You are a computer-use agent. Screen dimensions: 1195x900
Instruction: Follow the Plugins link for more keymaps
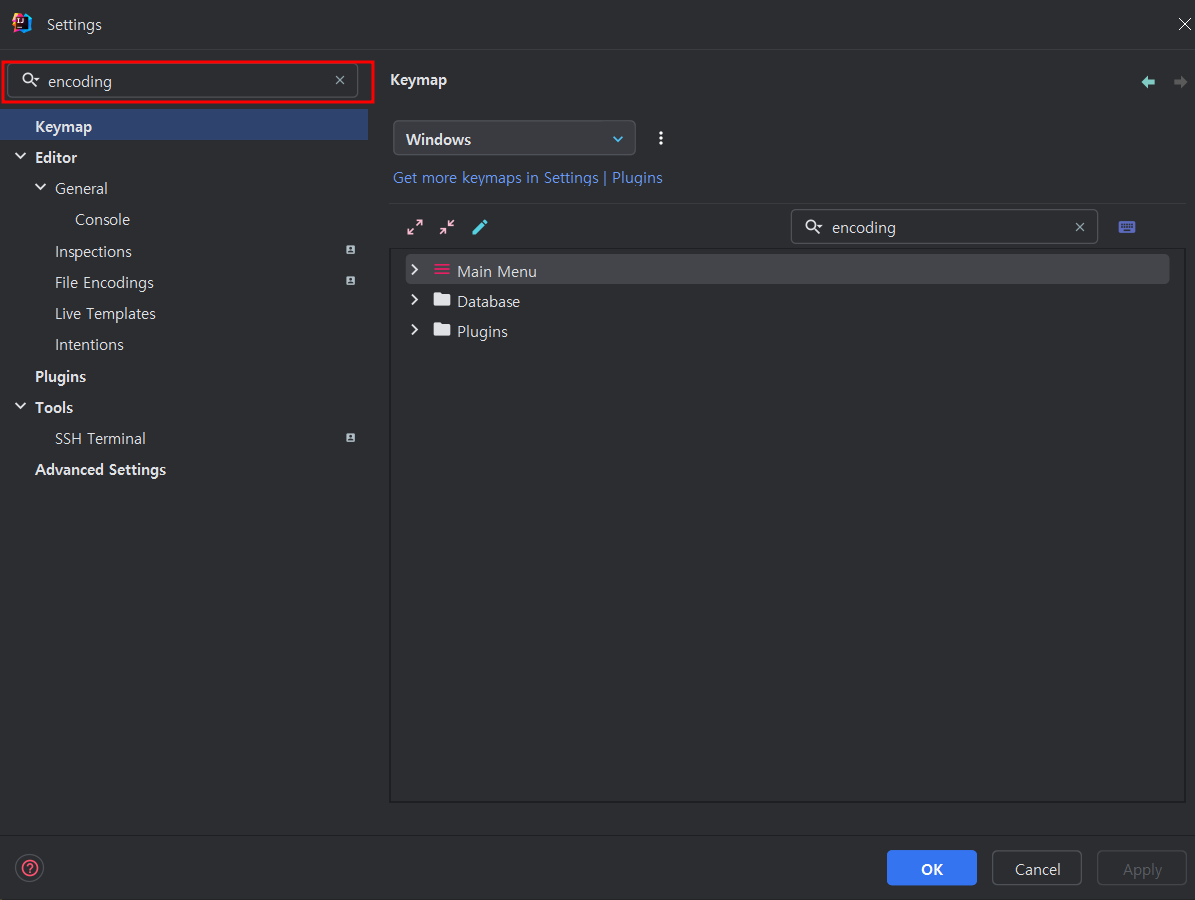[637, 178]
